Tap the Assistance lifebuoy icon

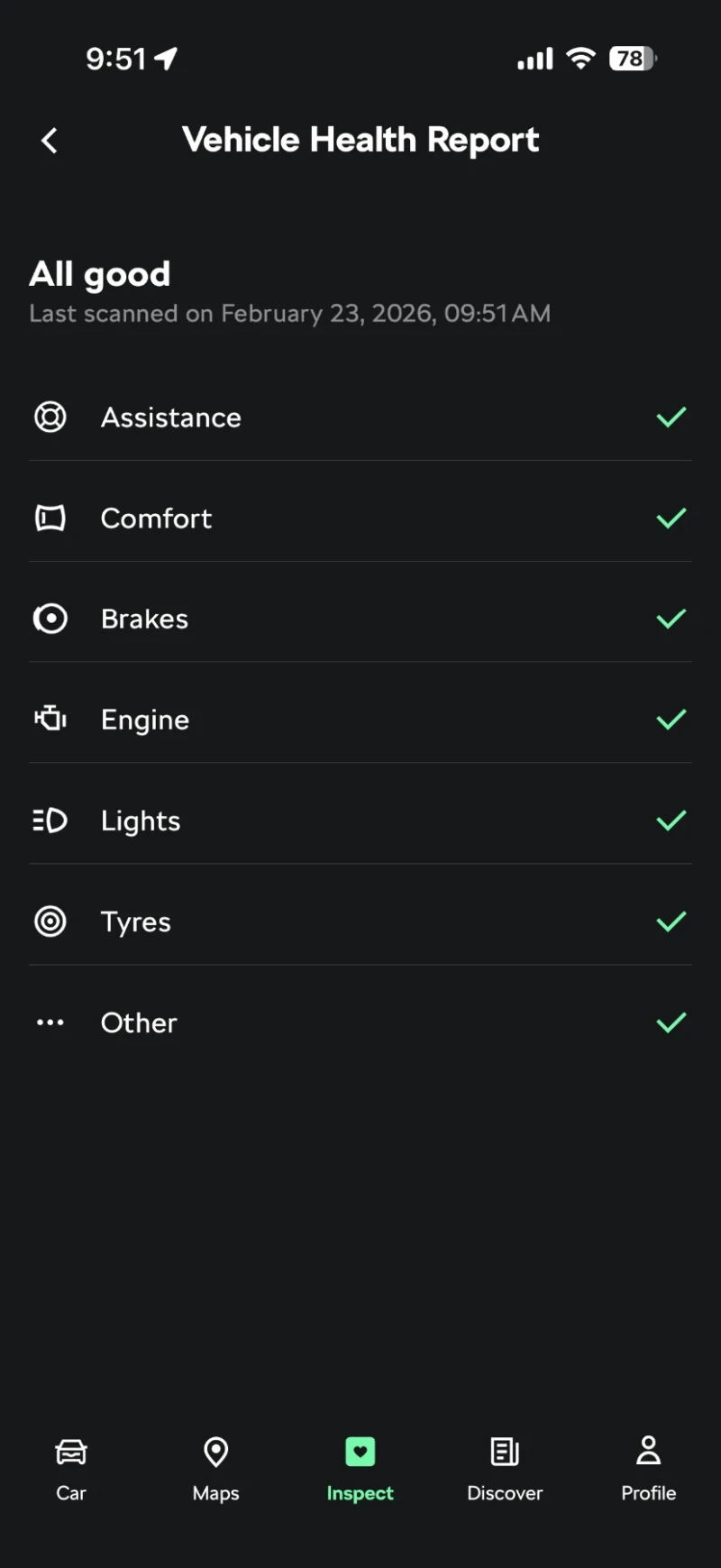click(50, 417)
